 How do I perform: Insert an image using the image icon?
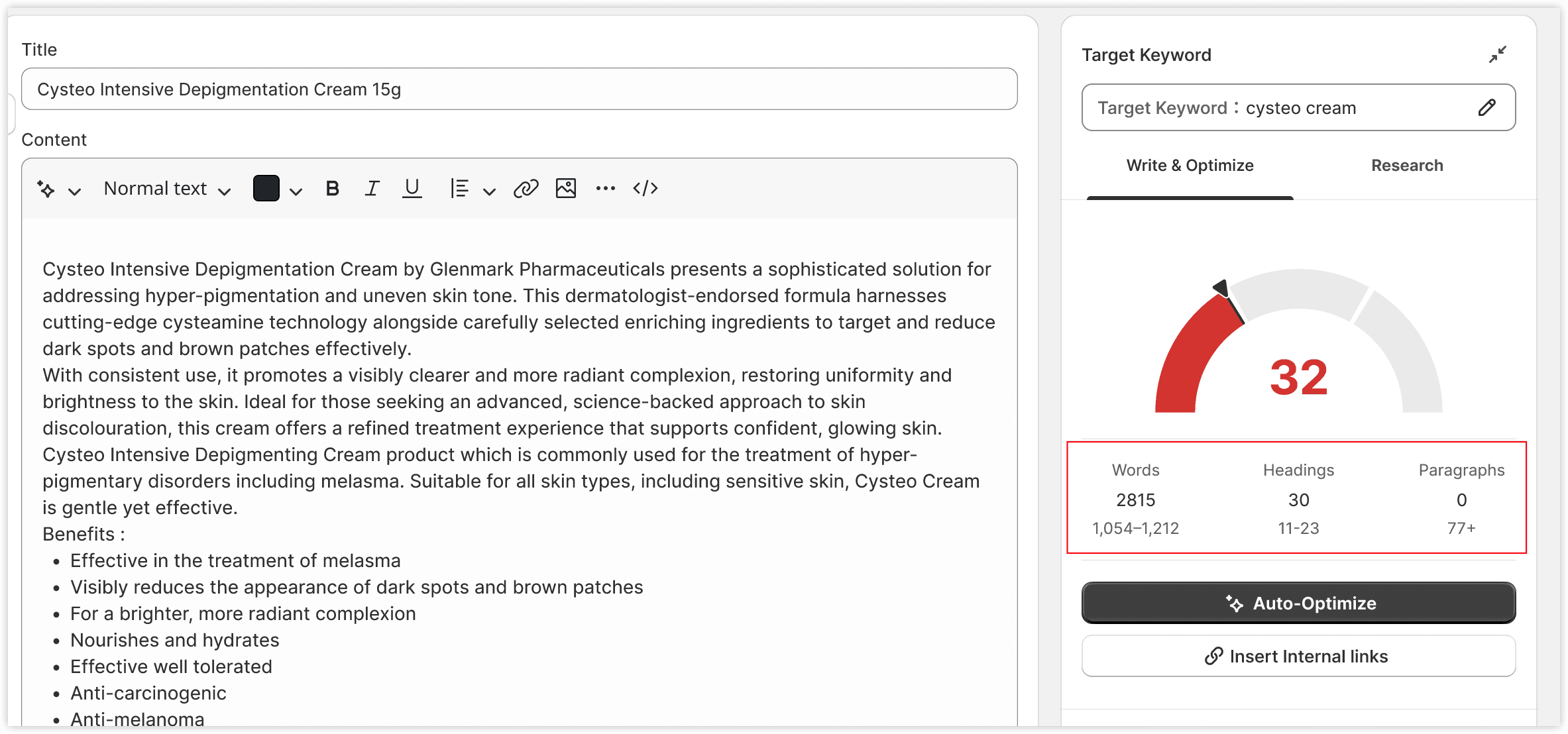click(x=566, y=189)
